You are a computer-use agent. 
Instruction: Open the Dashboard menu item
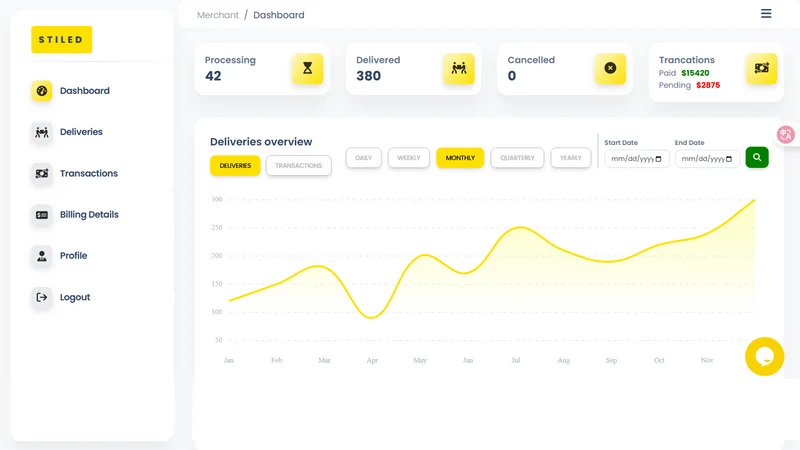coord(85,91)
